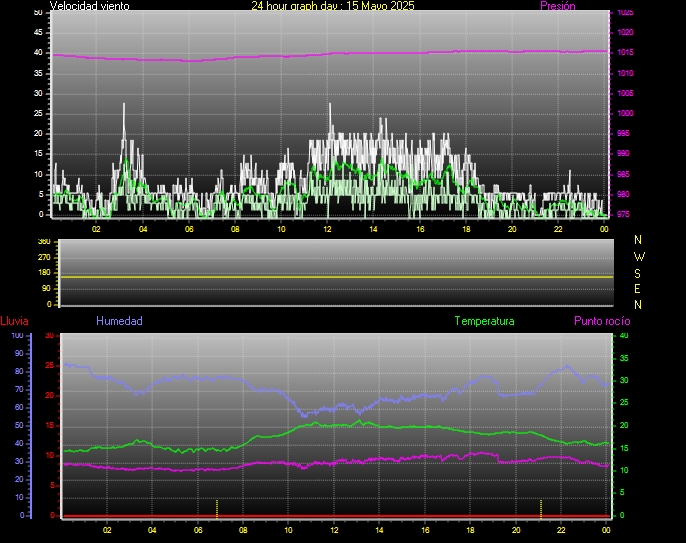
Task: Click the 995 pressure axis value
Action: 623,133
